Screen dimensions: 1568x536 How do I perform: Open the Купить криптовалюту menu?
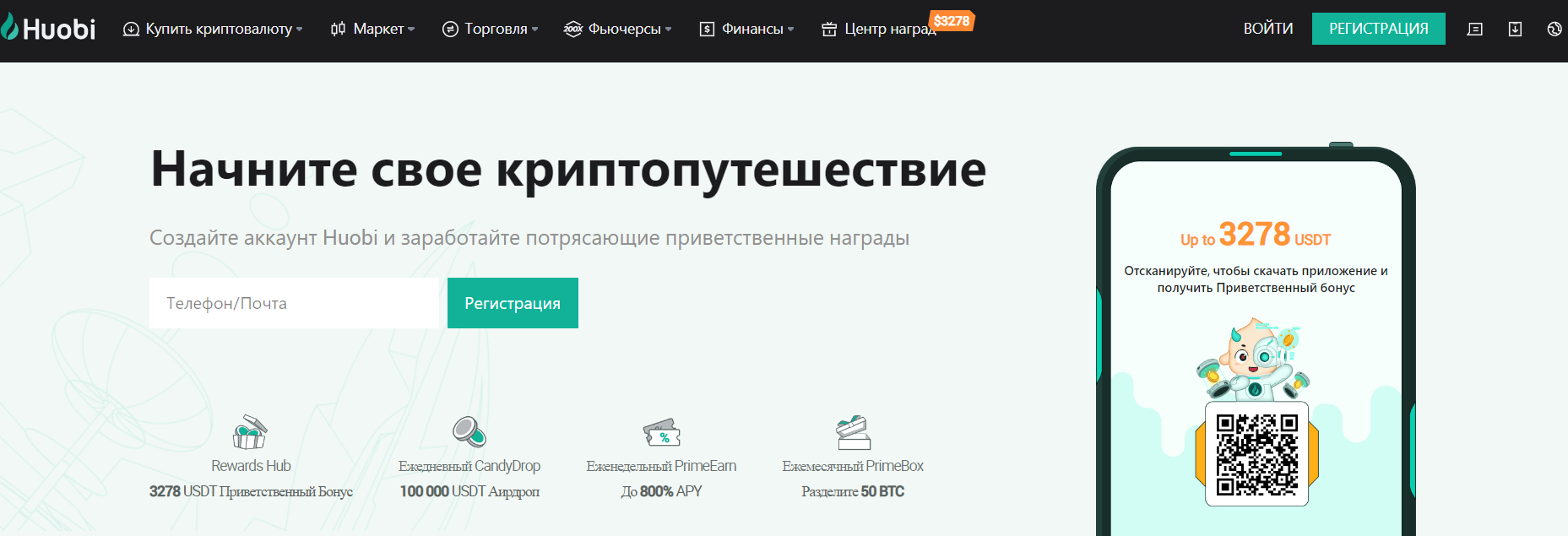click(219, 30)
